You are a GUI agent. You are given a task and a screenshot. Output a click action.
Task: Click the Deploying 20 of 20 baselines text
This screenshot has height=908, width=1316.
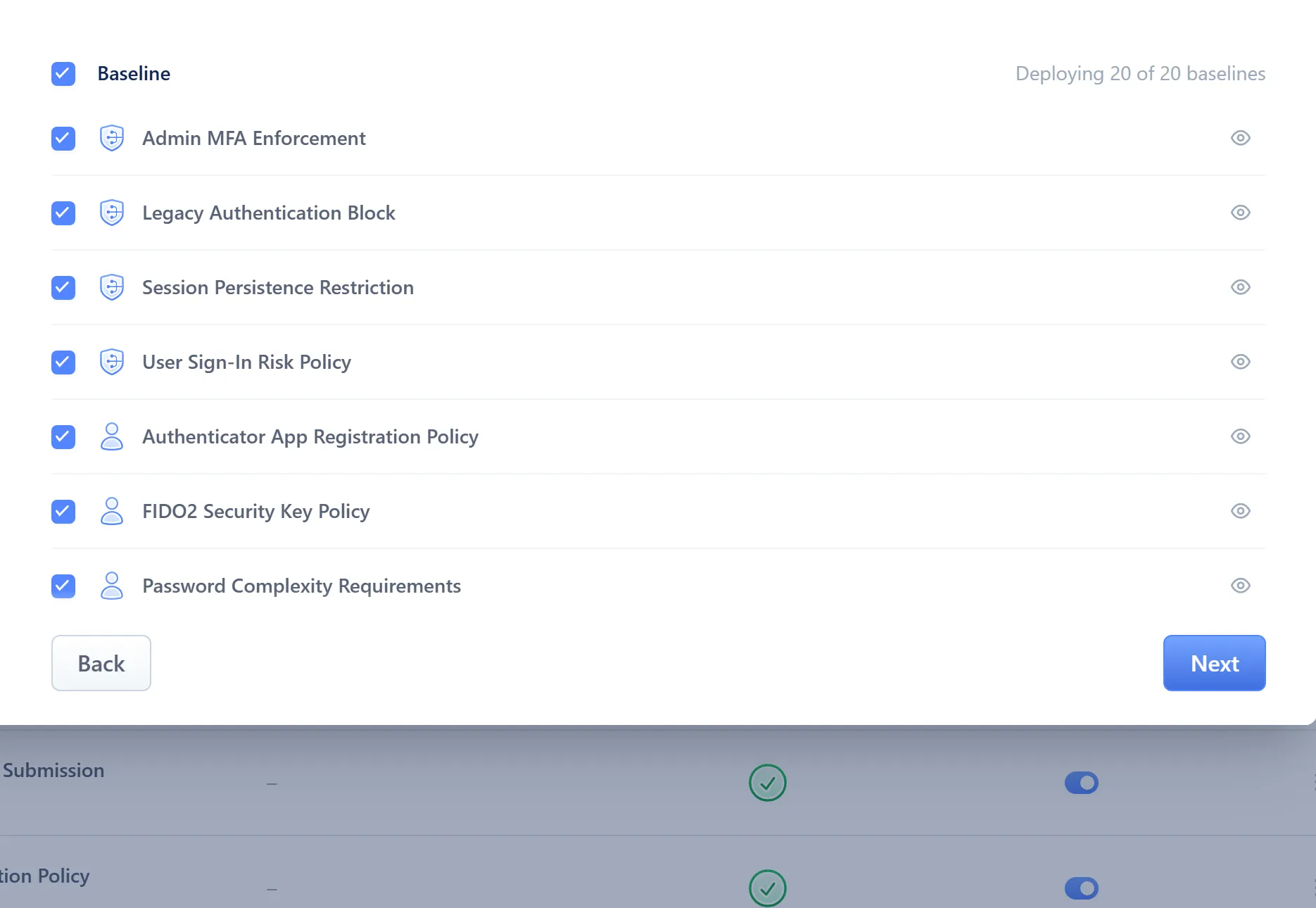pyautogui.click(x=1141, y=74)
